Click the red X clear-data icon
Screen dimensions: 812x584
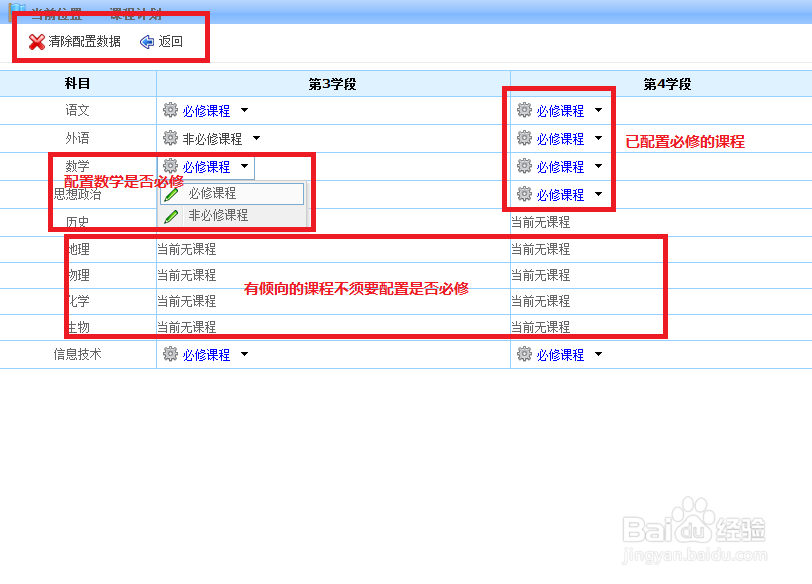coord(36,40)
